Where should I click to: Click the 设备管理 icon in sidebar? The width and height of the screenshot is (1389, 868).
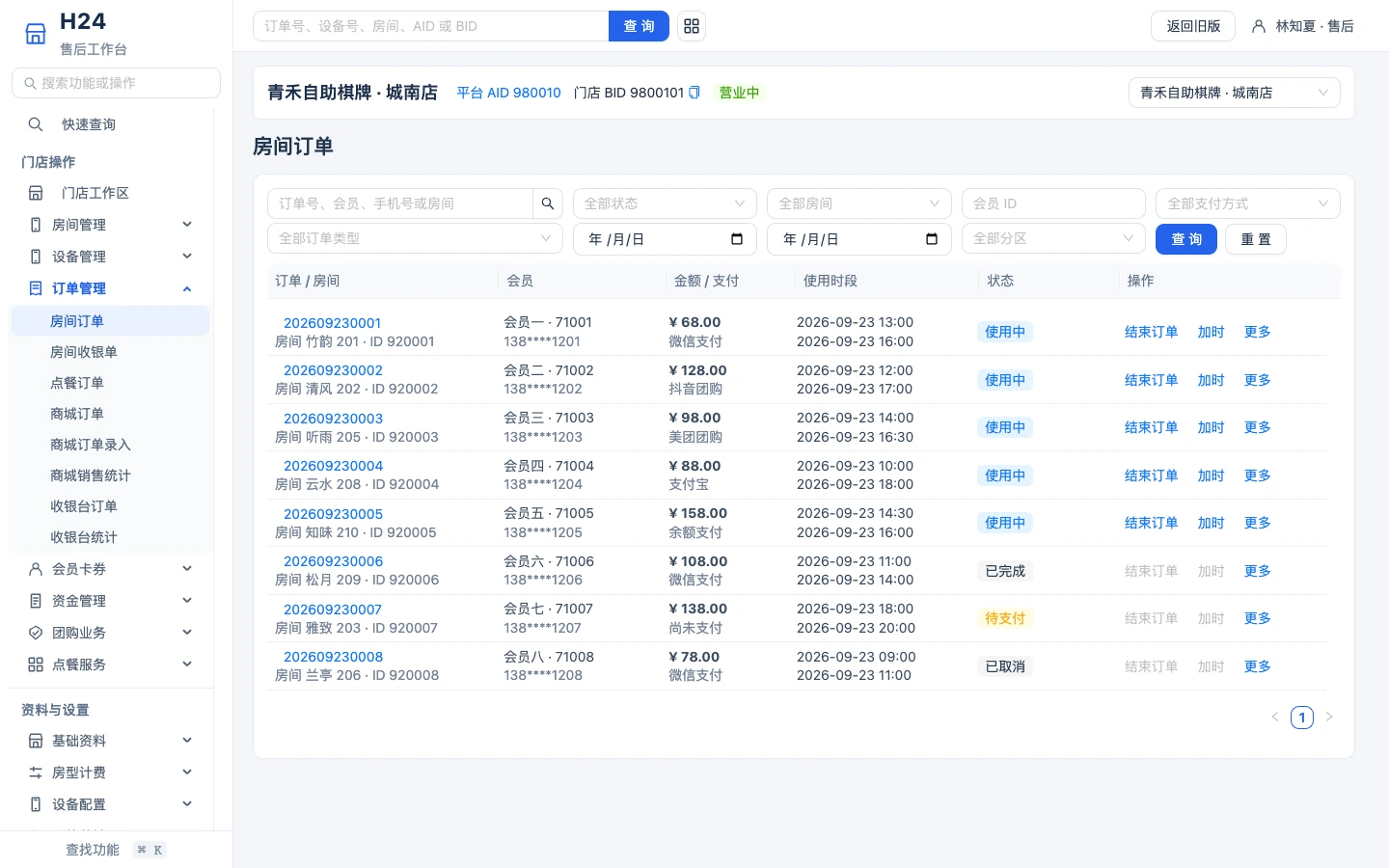pyautogui.click(x=36, y=257)
